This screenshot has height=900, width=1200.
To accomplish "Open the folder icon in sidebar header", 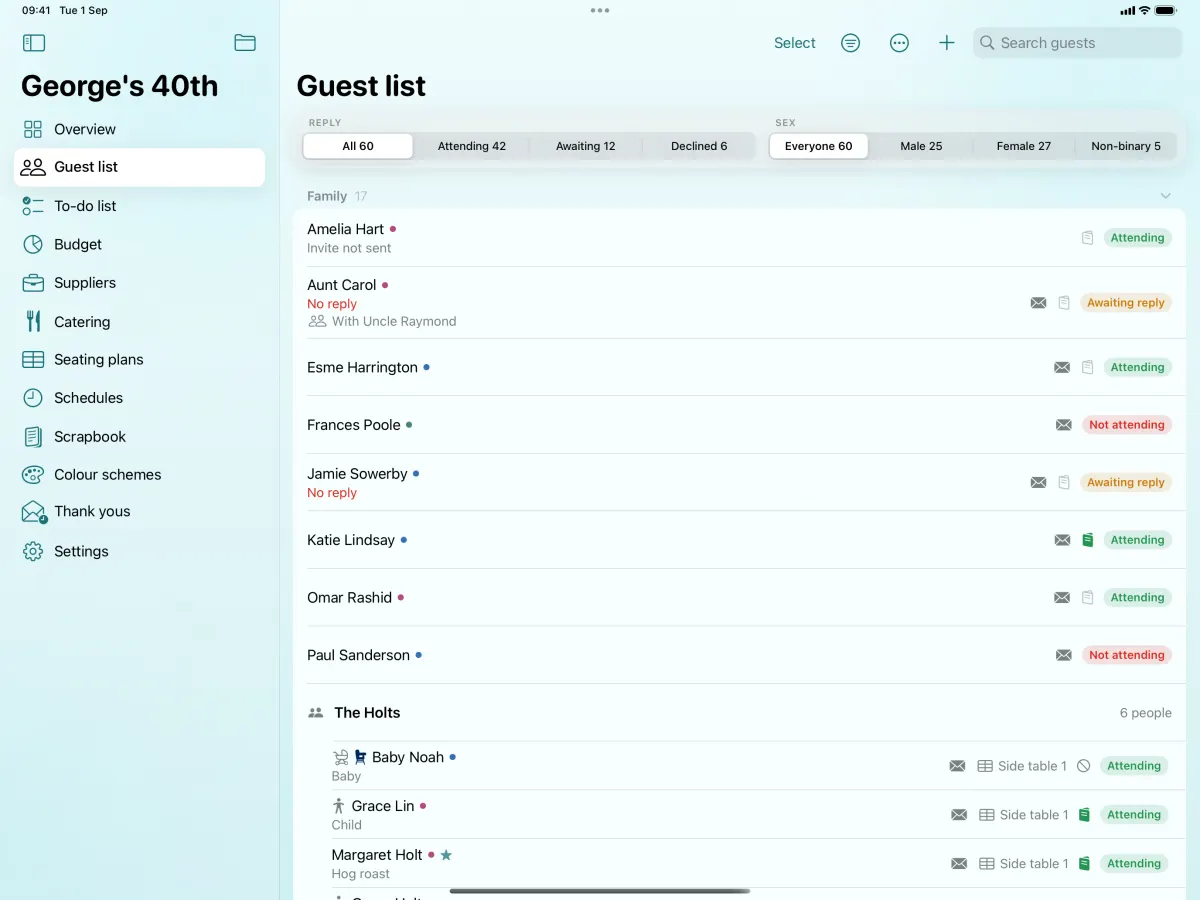I will (245, 43).
